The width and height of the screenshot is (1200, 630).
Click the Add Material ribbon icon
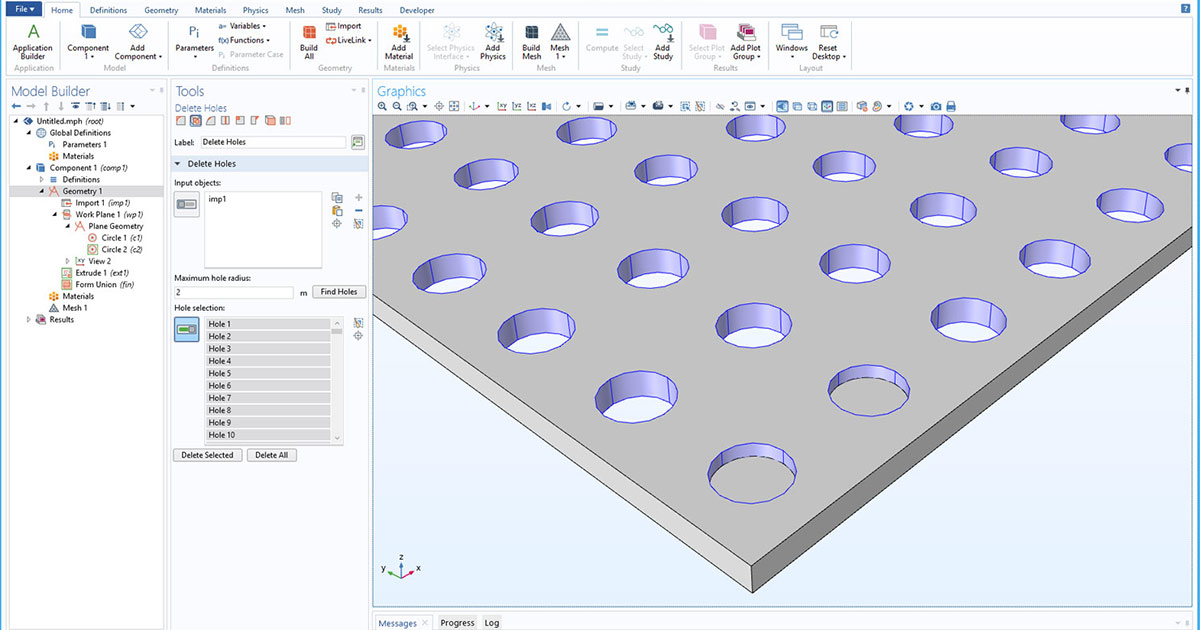tap(399, 42)
